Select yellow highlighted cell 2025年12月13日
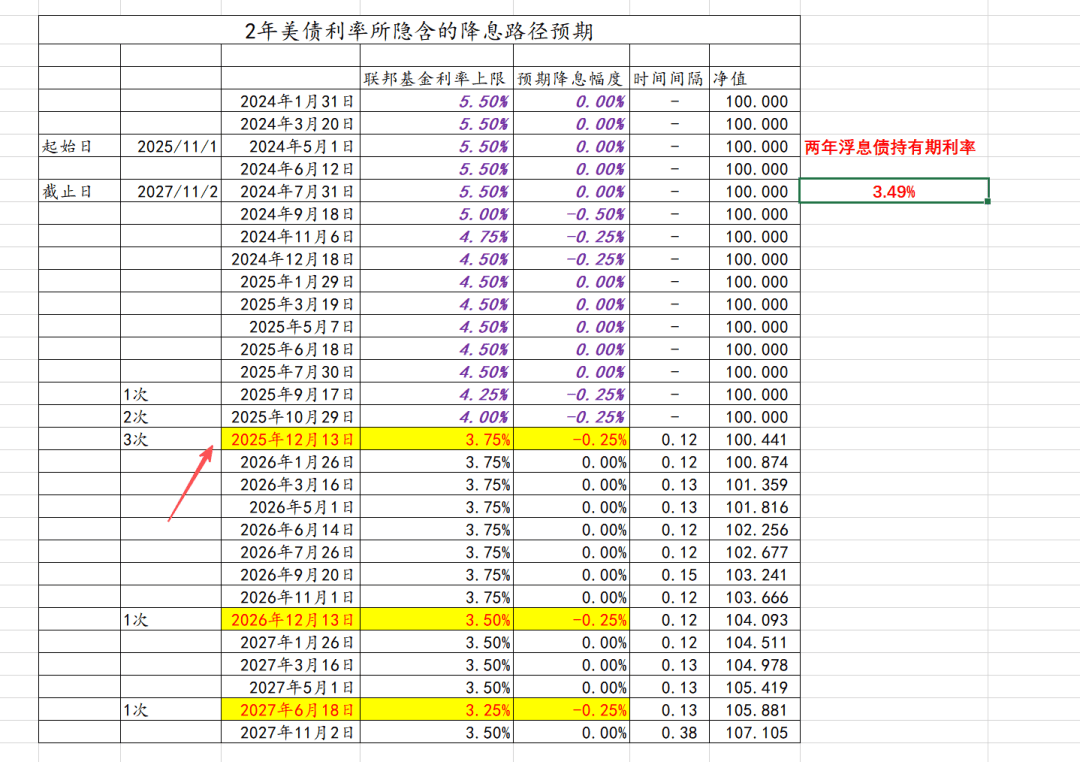Image resolution: width=1080 pixels, height=762 pixels. (x=291, y=439)
